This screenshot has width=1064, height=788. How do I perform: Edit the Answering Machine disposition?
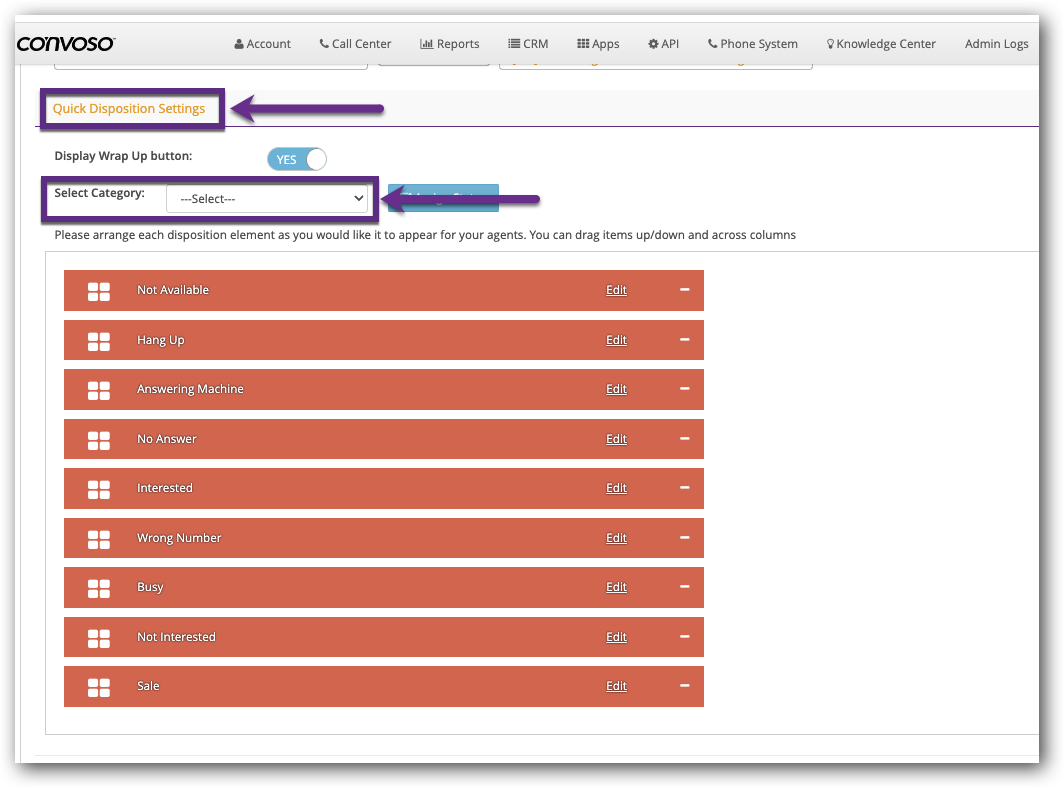[x=616, y=389]
